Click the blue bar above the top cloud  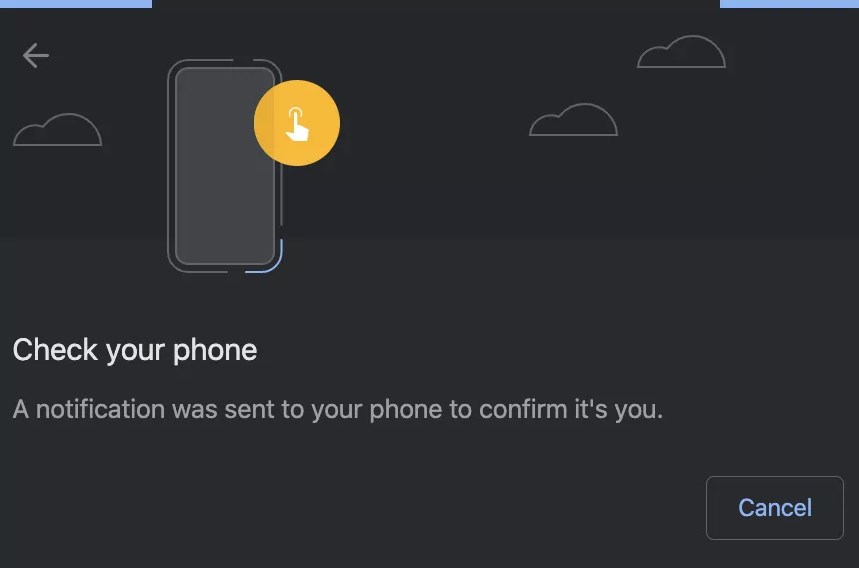(789, 3)
